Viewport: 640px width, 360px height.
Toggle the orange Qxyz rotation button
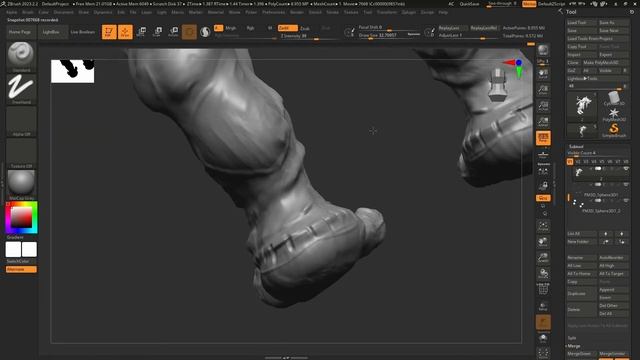(x=543, y=198)
